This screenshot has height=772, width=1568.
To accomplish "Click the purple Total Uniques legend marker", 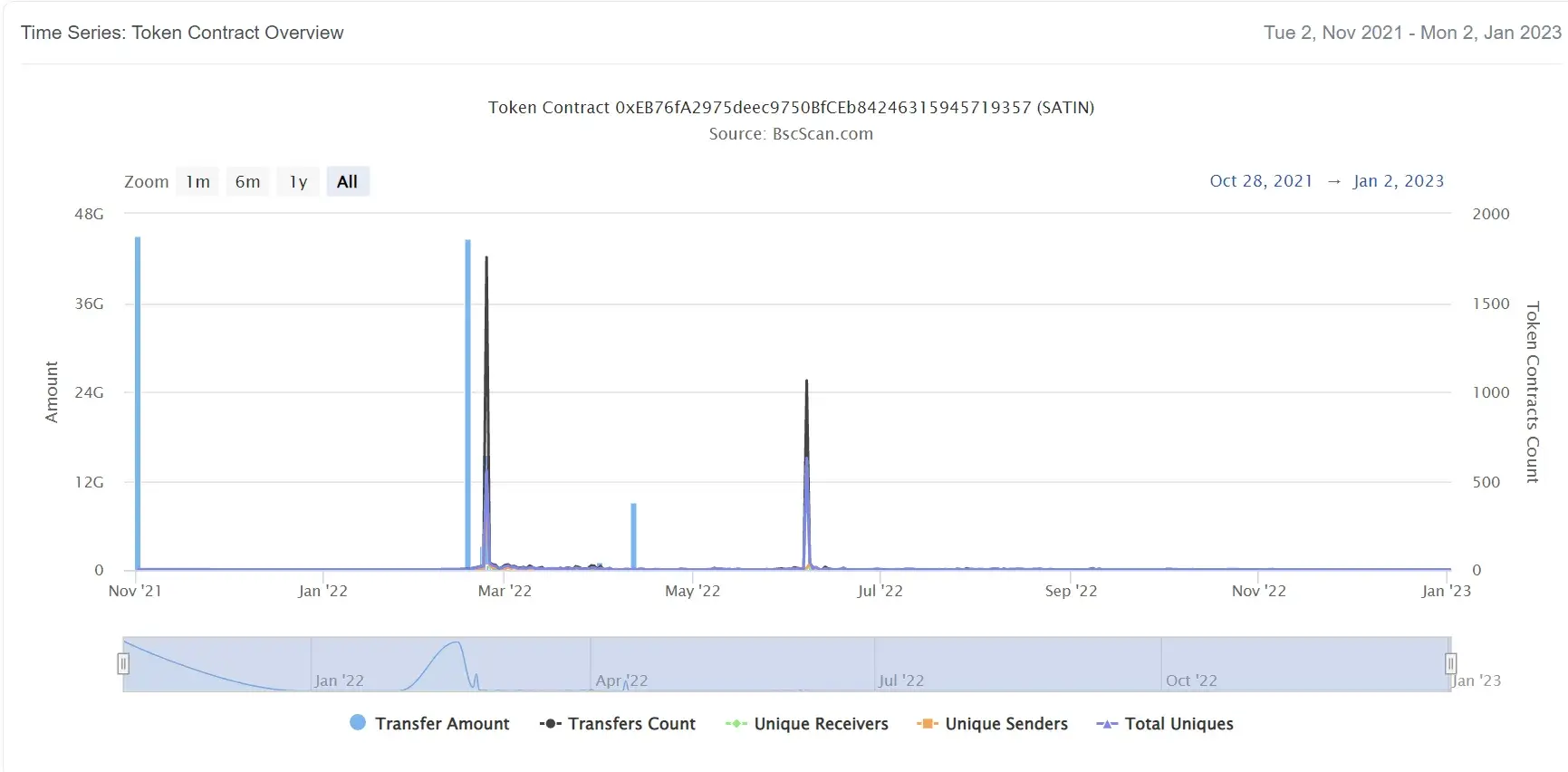I will click(x=1107, y=723).
